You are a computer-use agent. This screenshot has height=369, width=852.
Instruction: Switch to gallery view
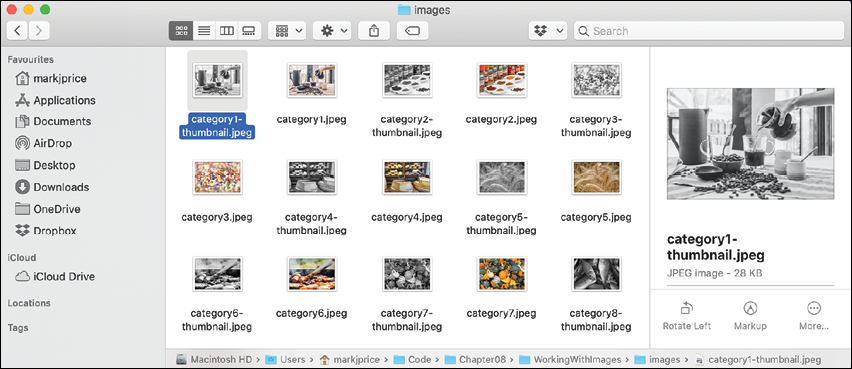(x=249, y=31)
